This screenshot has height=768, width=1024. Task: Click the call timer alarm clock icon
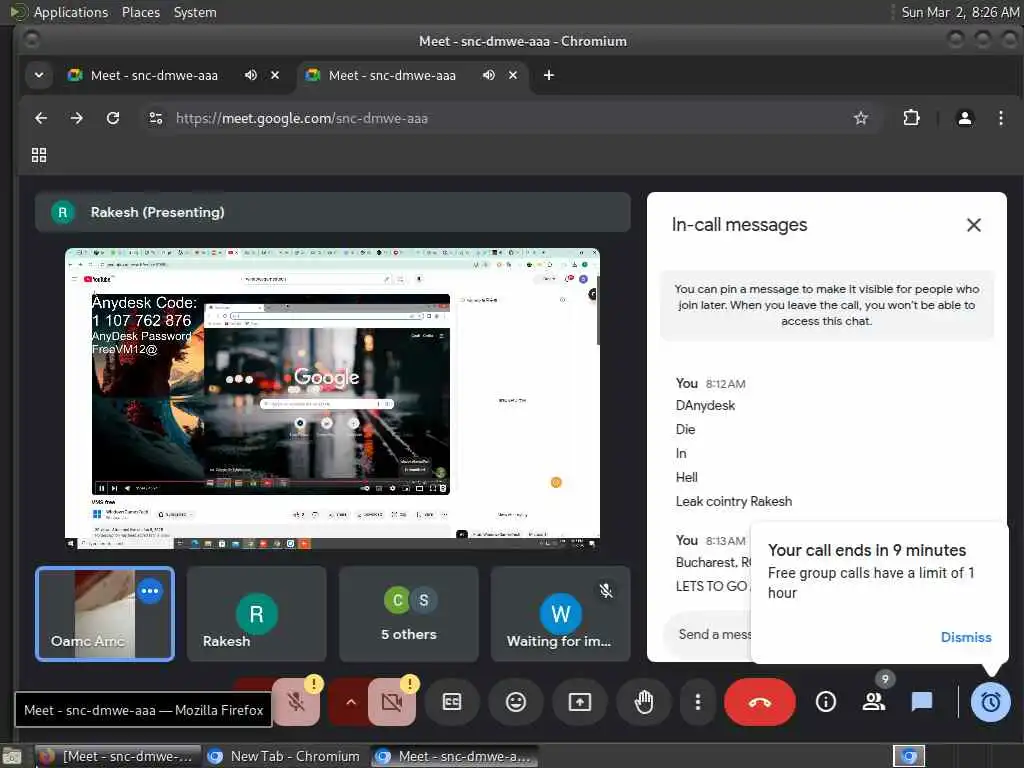point(991,702)
